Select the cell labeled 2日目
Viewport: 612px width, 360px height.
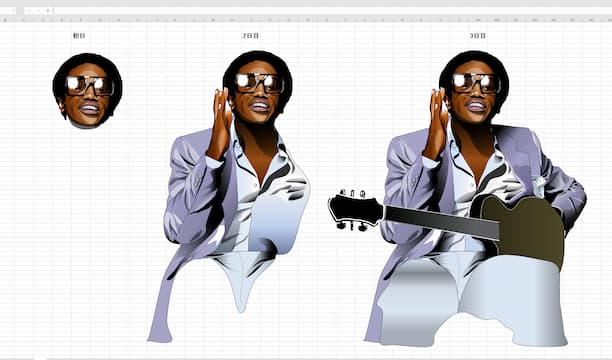(x=251, y=36)
